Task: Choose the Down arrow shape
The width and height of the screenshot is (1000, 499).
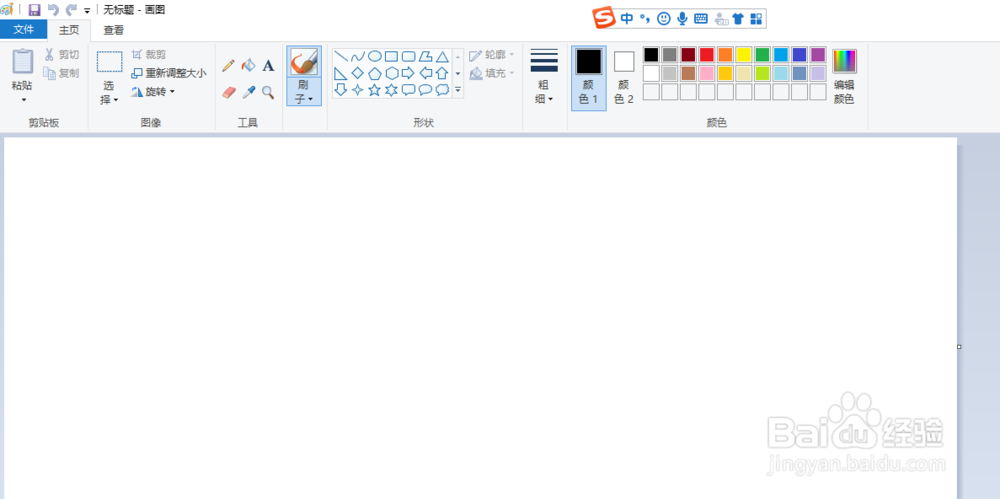Action: click(341, 89)
